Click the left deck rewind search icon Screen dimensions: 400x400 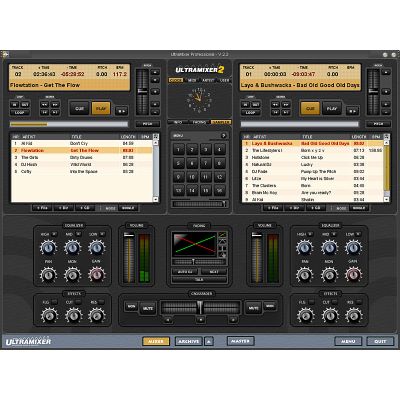coord(44,104)
